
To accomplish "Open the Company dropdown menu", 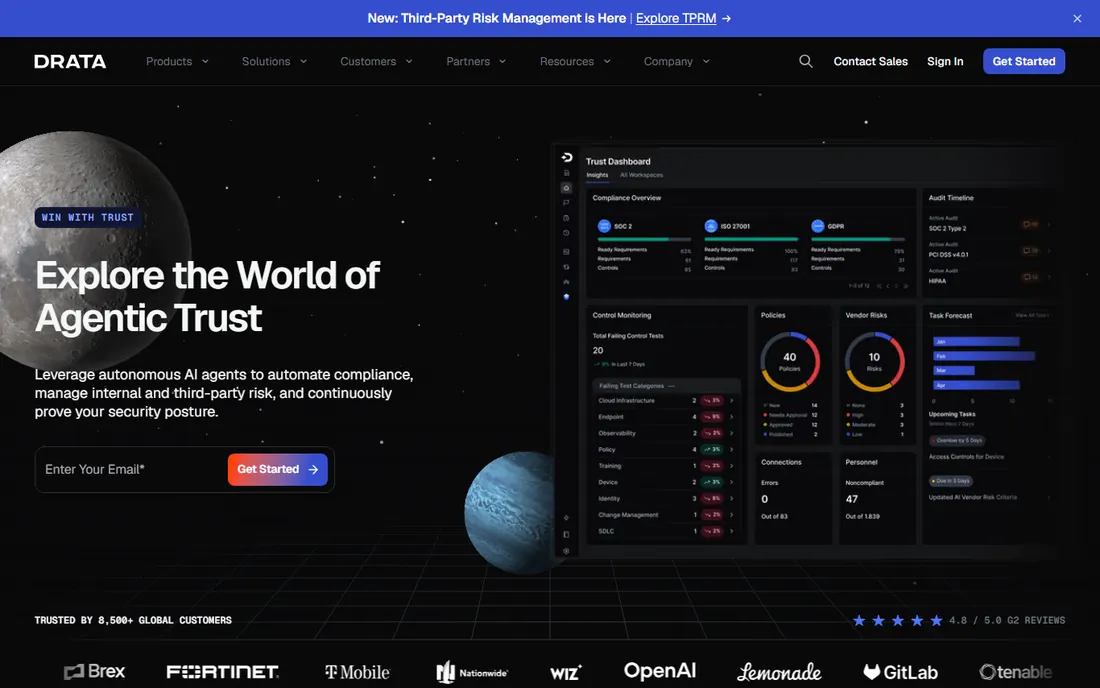I will pos(676,62).
